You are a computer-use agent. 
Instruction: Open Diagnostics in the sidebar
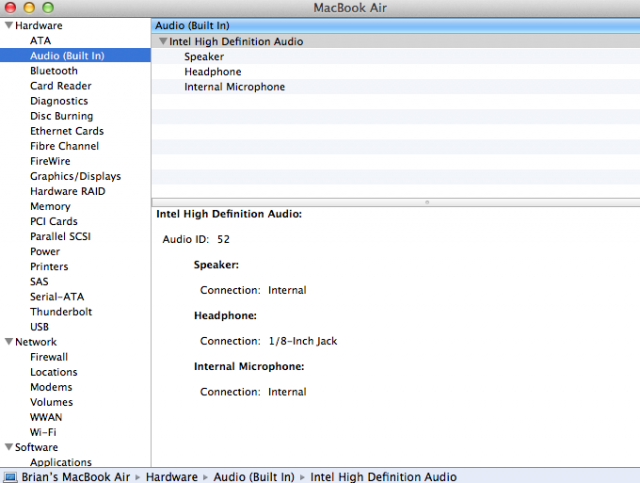(x=59, y=101)
